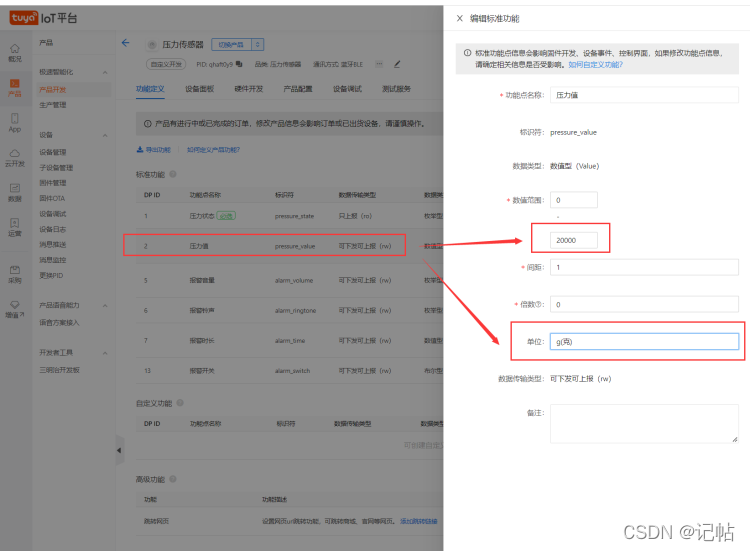Go back with blue arrow icon
The height and width of the screenshot is (551, 750).
point(125,43)
